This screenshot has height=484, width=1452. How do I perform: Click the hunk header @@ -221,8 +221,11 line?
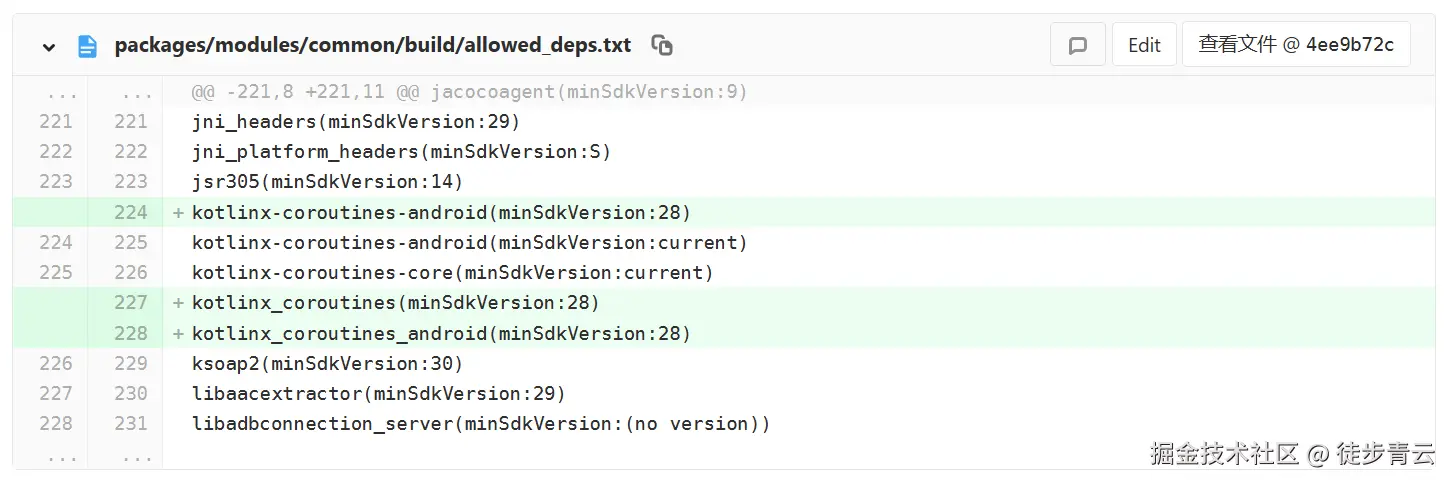tap(469, 92)
